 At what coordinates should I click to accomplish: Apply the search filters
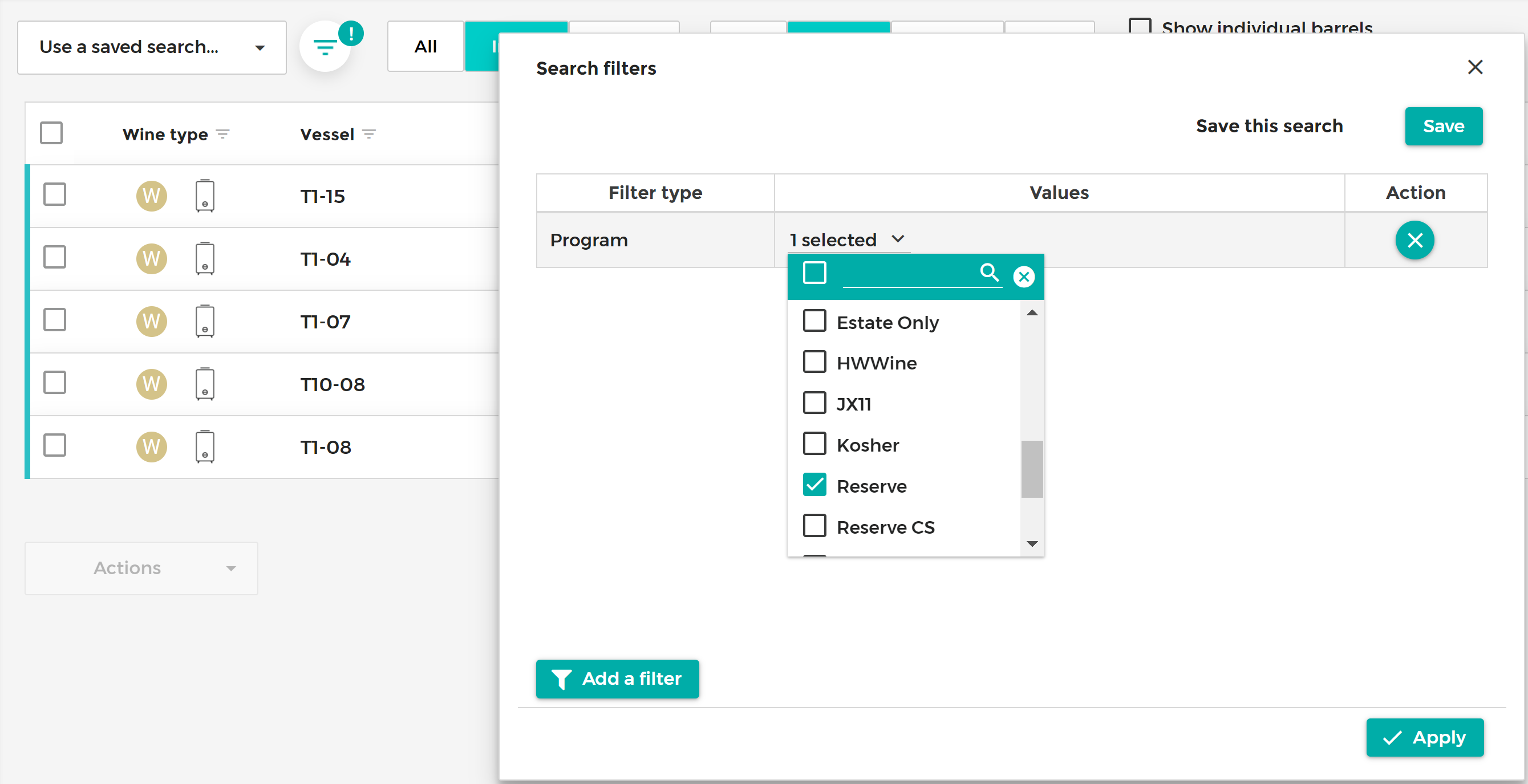1425,738
